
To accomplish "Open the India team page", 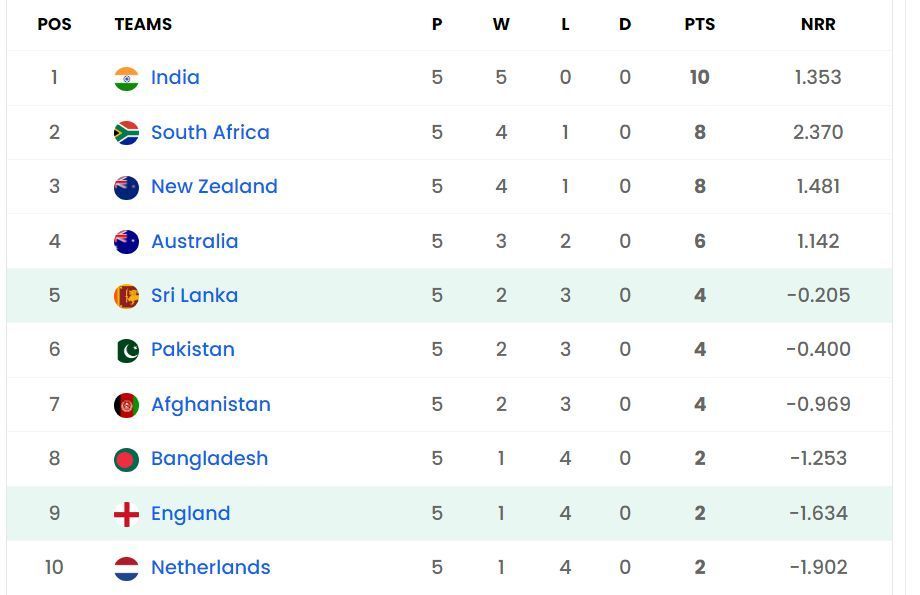I will pyautogui.click(x=176, y=77).
